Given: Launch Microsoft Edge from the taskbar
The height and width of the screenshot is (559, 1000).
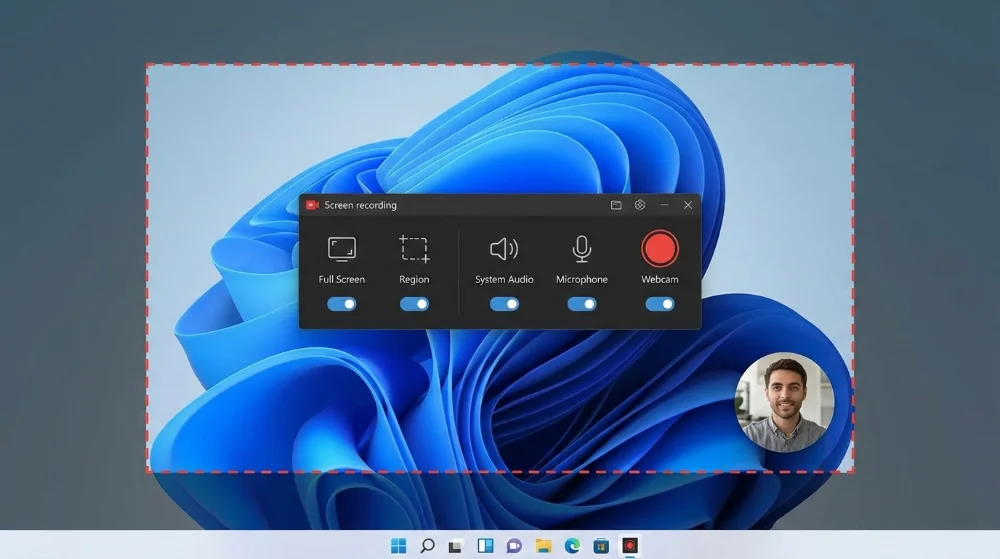Looking at the screenshot, I should (572, 545).
